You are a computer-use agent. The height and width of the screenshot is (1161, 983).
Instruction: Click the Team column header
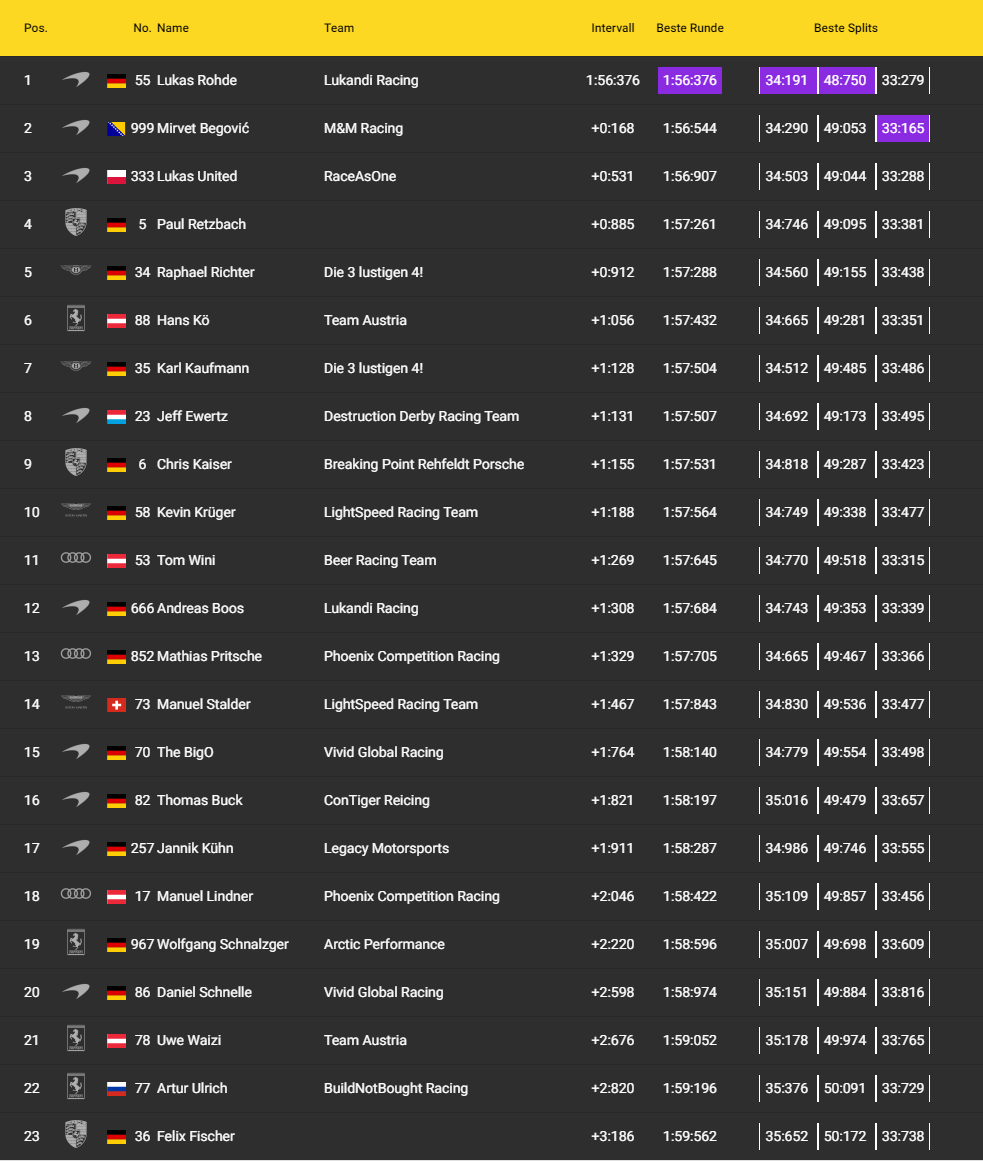(339, 28)
